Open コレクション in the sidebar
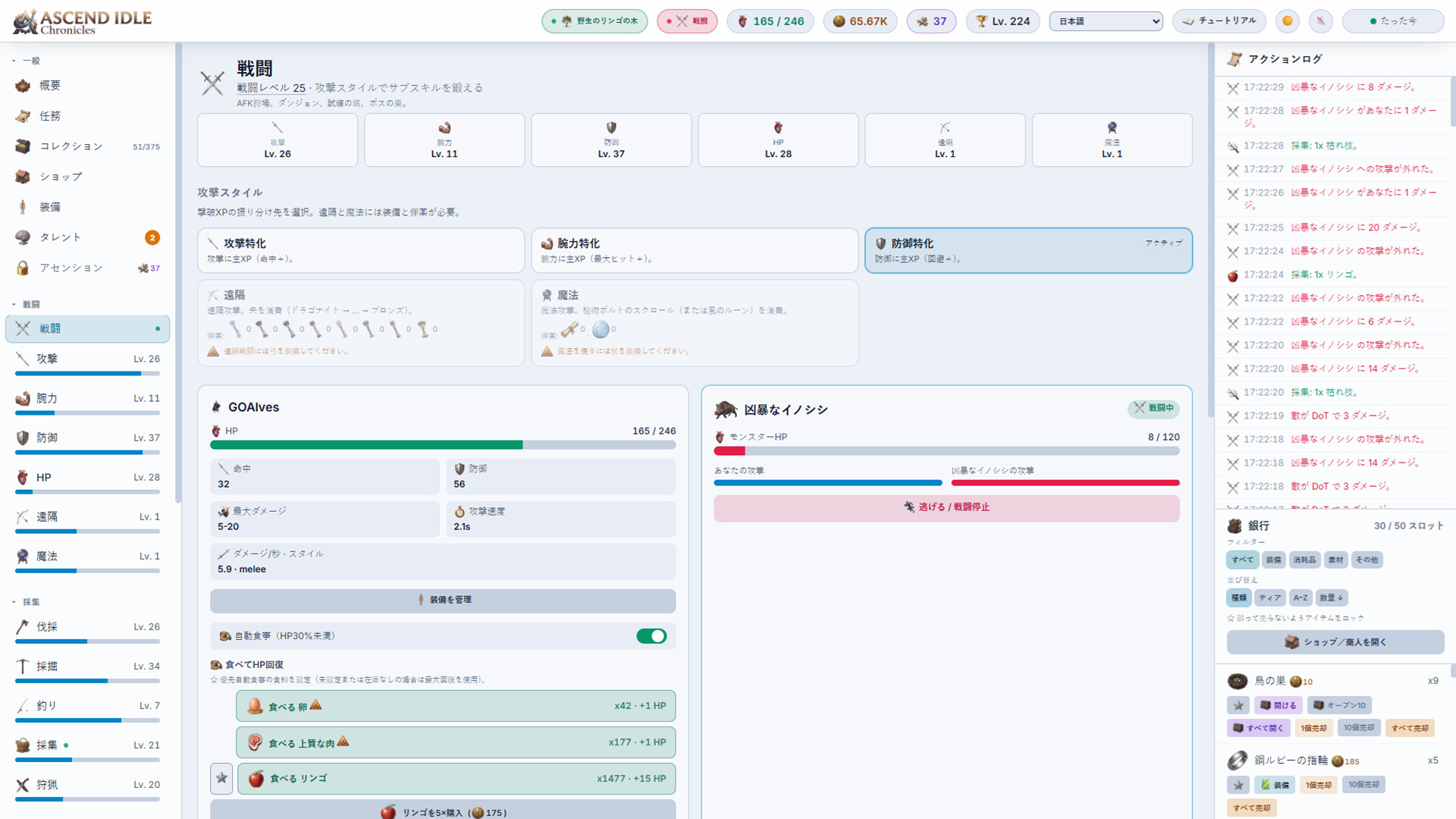The width and height of the screenshot is (1456, 819). 87,146
